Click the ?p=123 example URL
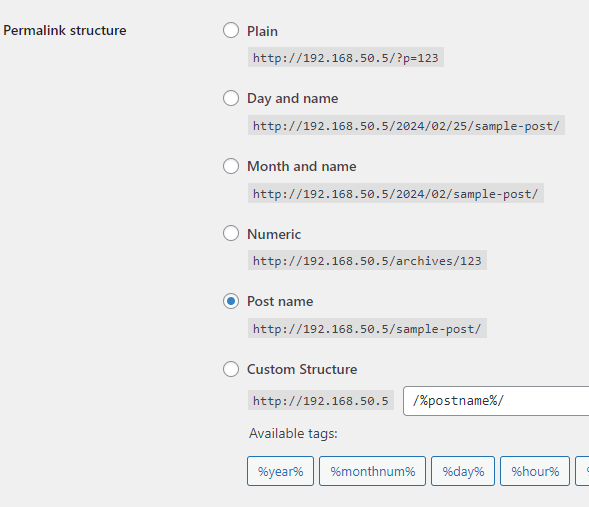589x507 pixels. tap(346, 57)
